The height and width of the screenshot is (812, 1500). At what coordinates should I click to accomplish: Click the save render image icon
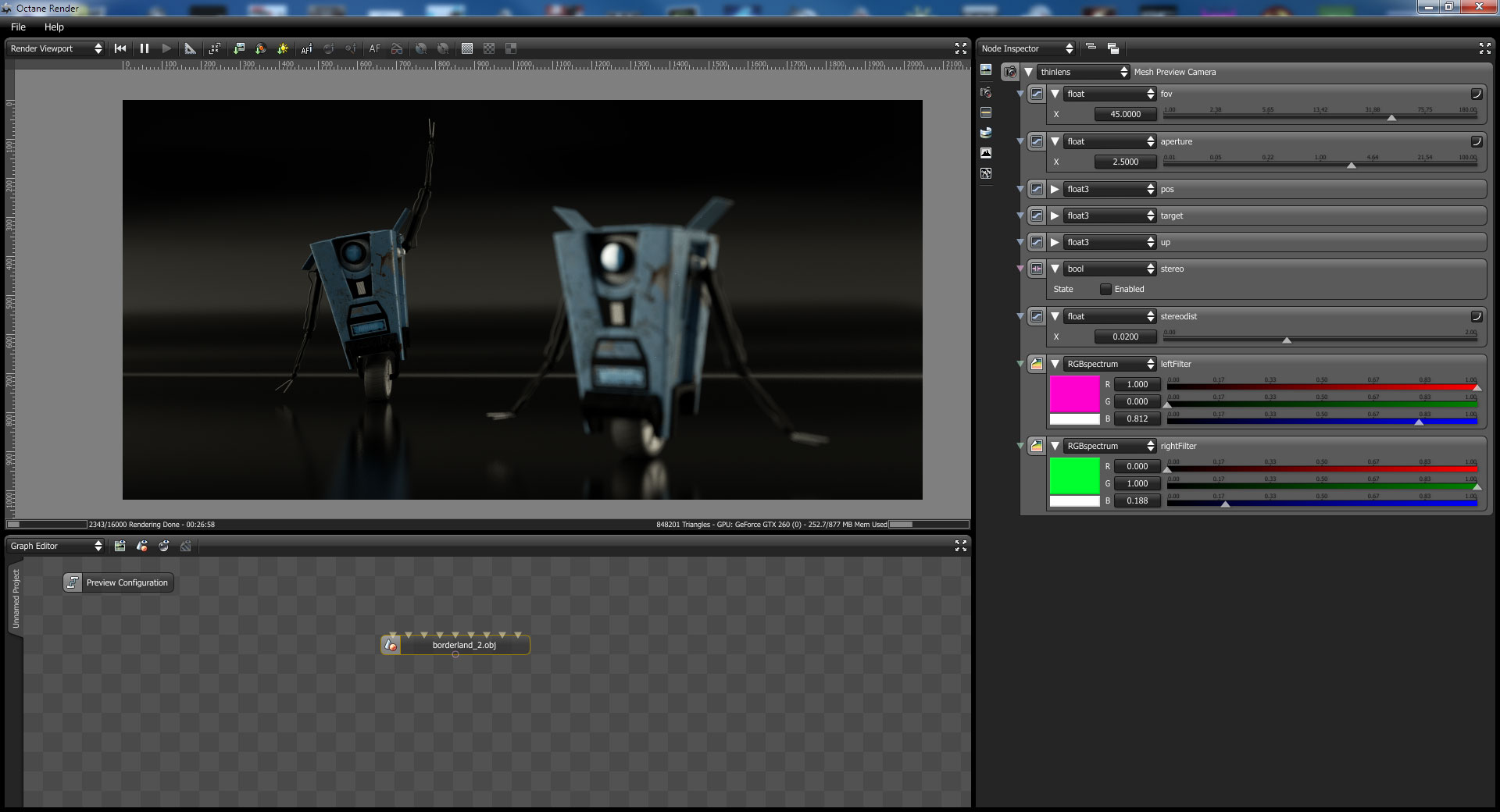click(239, 48)
